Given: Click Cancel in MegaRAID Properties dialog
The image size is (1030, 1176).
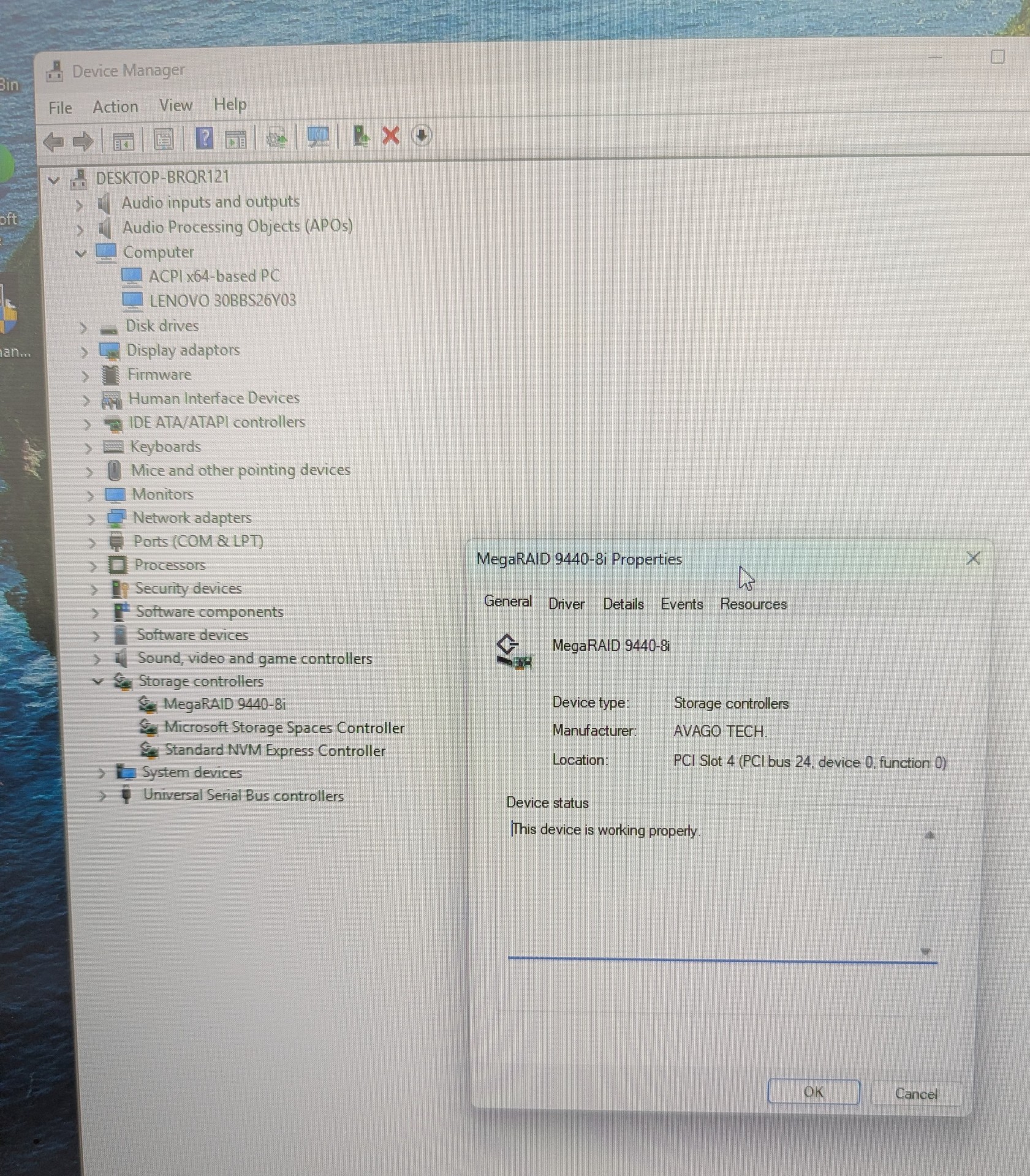Looking at the screenshot, I should (x=916, y=1094).
